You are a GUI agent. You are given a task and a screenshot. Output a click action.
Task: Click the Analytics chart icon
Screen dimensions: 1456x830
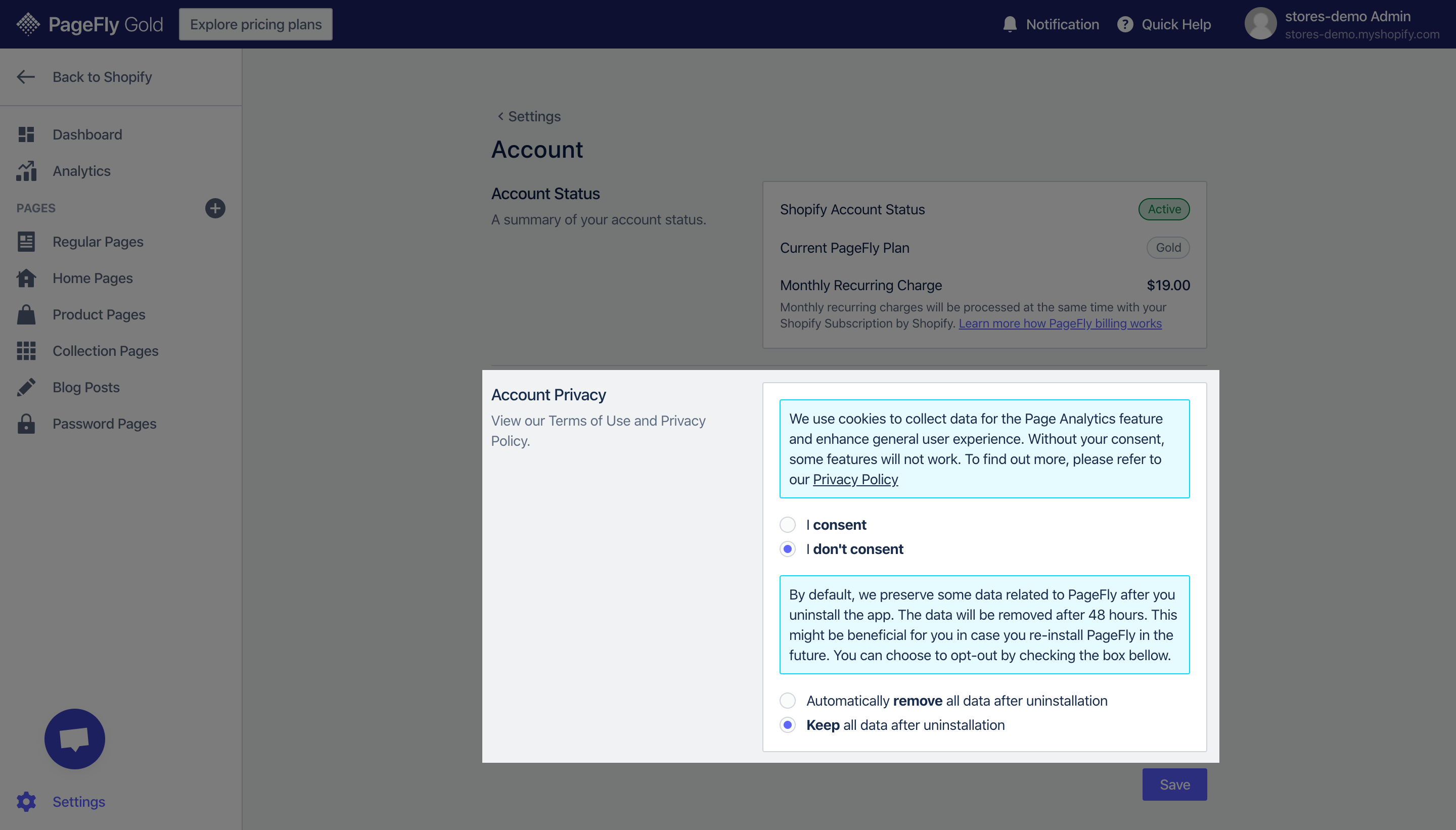[26, 171]
